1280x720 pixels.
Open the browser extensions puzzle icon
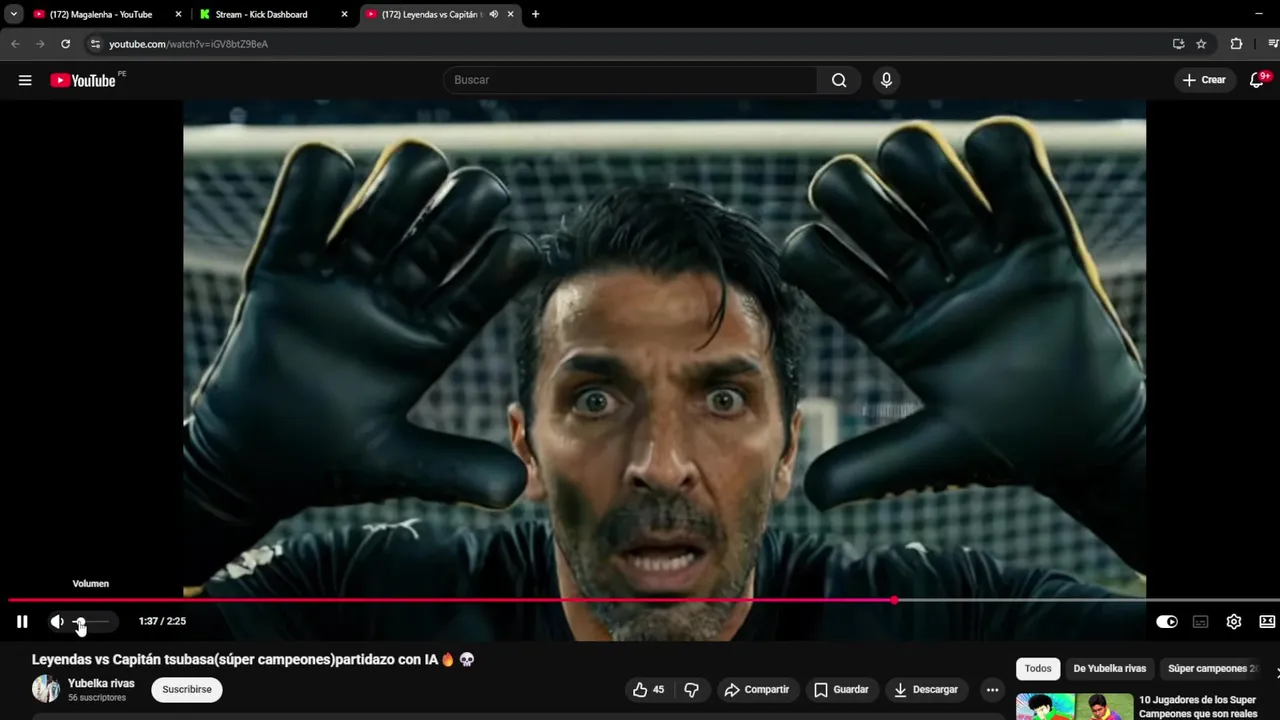pos(1236,44)
